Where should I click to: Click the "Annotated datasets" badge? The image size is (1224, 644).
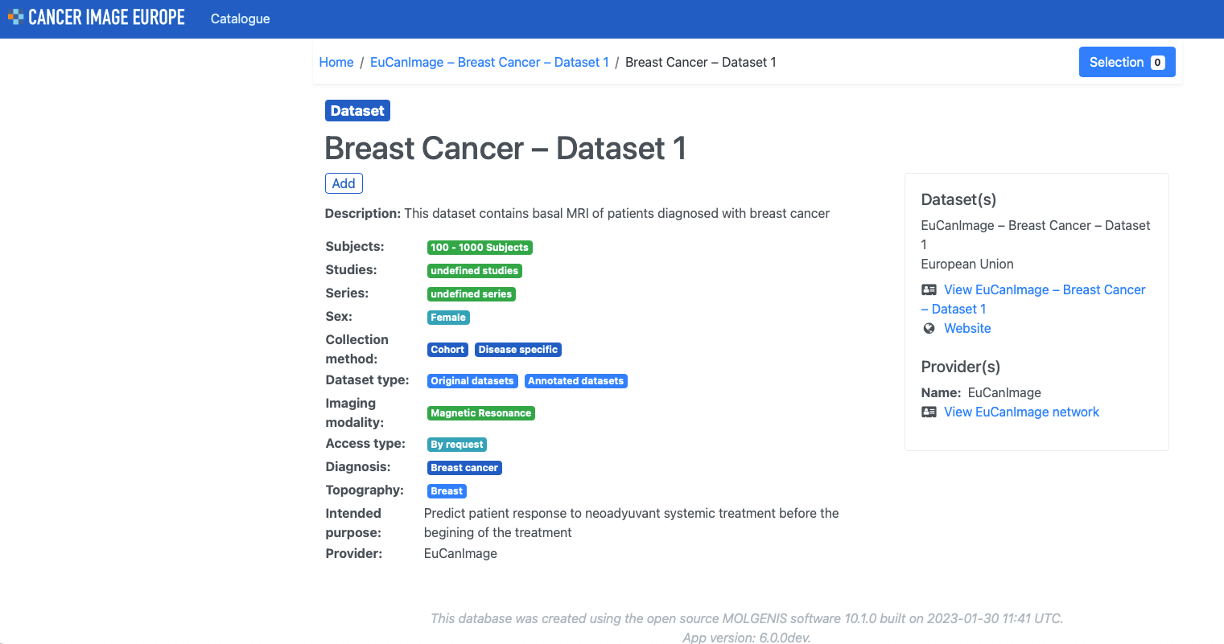click(x=576, y=381)
